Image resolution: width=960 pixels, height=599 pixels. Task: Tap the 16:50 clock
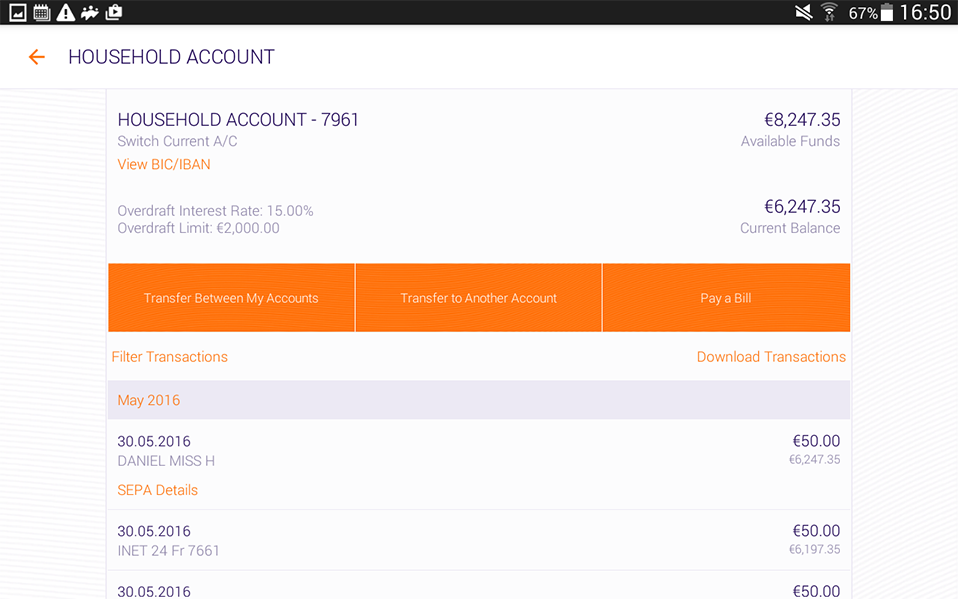(925, 12)
